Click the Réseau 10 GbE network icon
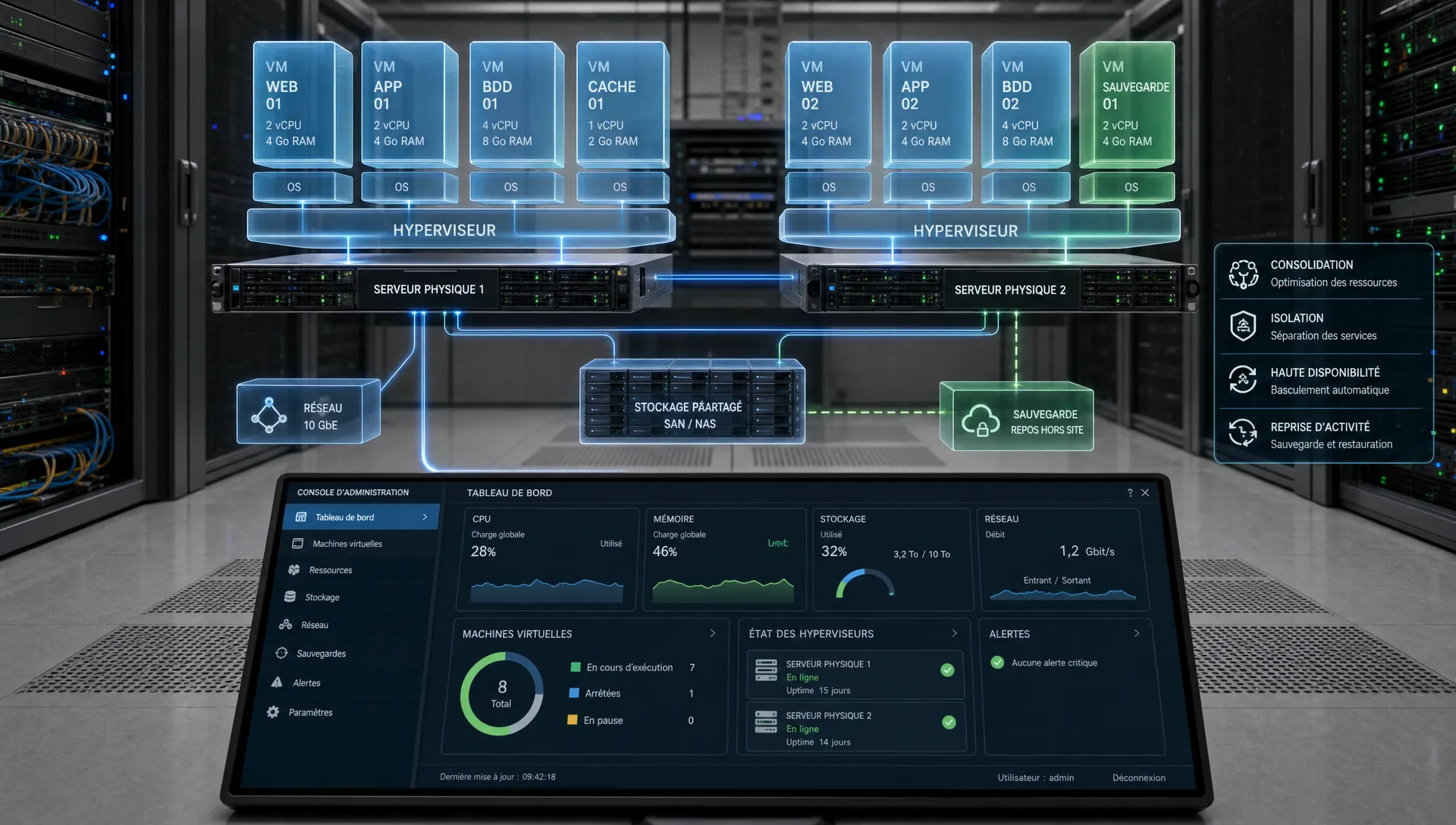 [x=269, y=415]
